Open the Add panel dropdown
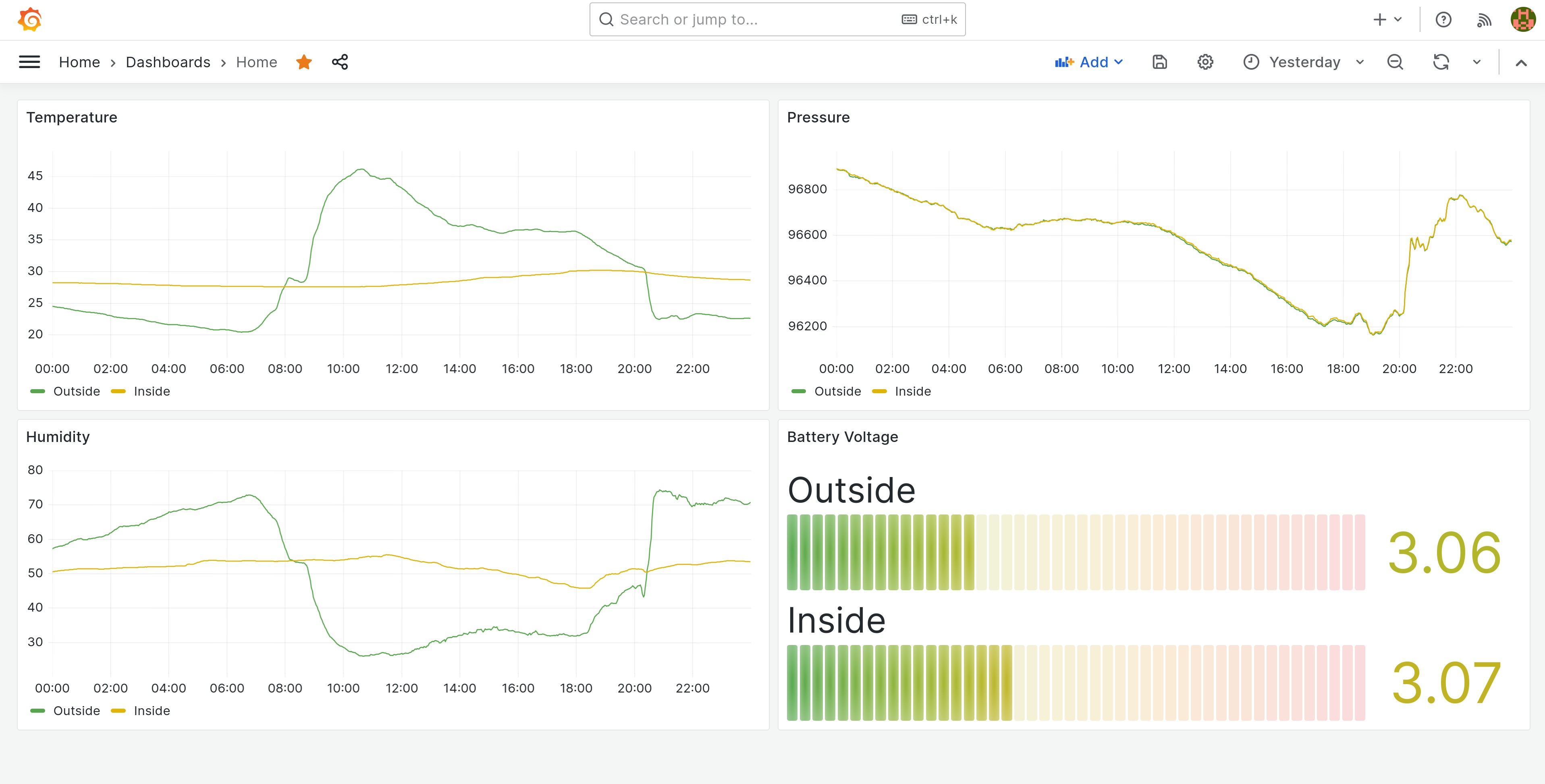Viewport: 1545px width, 784px height. [1089, 62]
